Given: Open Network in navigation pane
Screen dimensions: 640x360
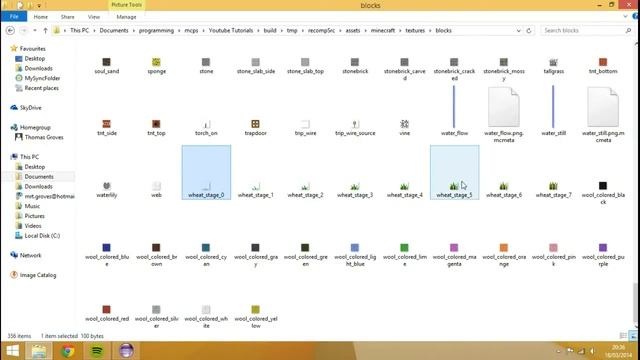Looking at the screenshot, I should click(x=30, y=255).
